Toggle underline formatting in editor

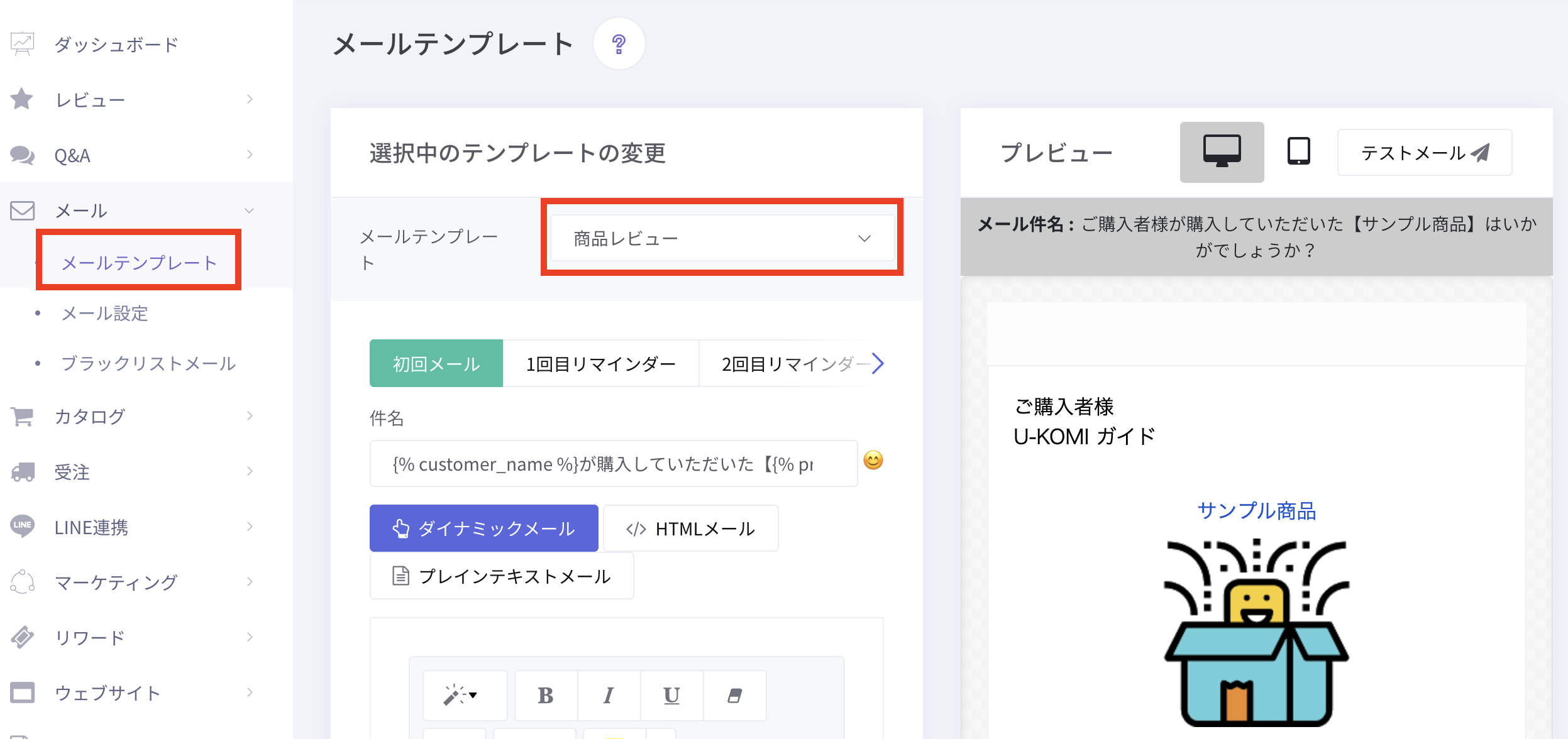(671, 695)
